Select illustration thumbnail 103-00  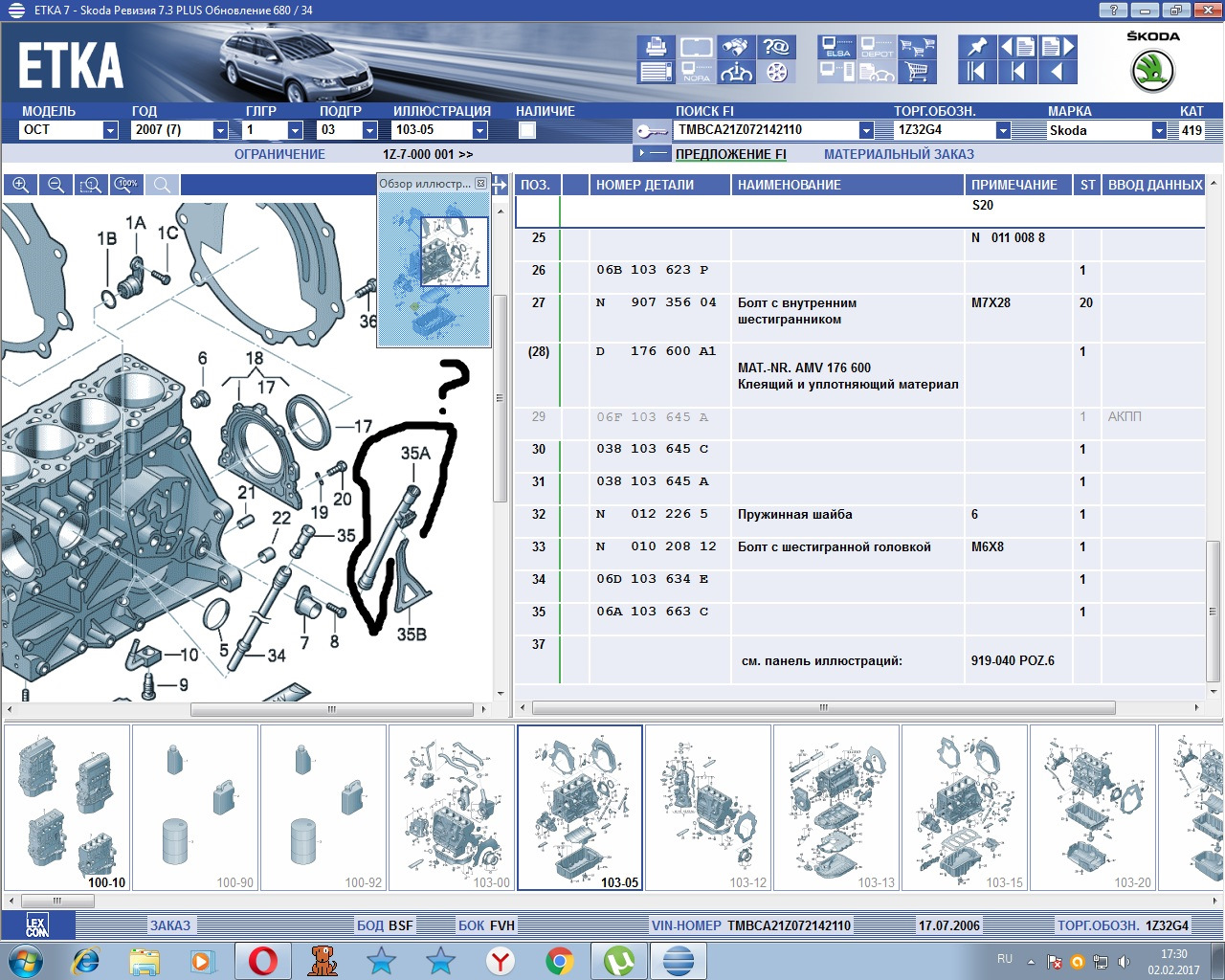[x=452, y=808]
